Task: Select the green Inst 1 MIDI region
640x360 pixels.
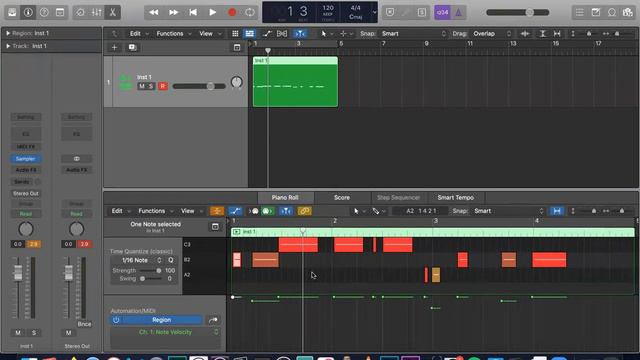Action: [295, 82]
